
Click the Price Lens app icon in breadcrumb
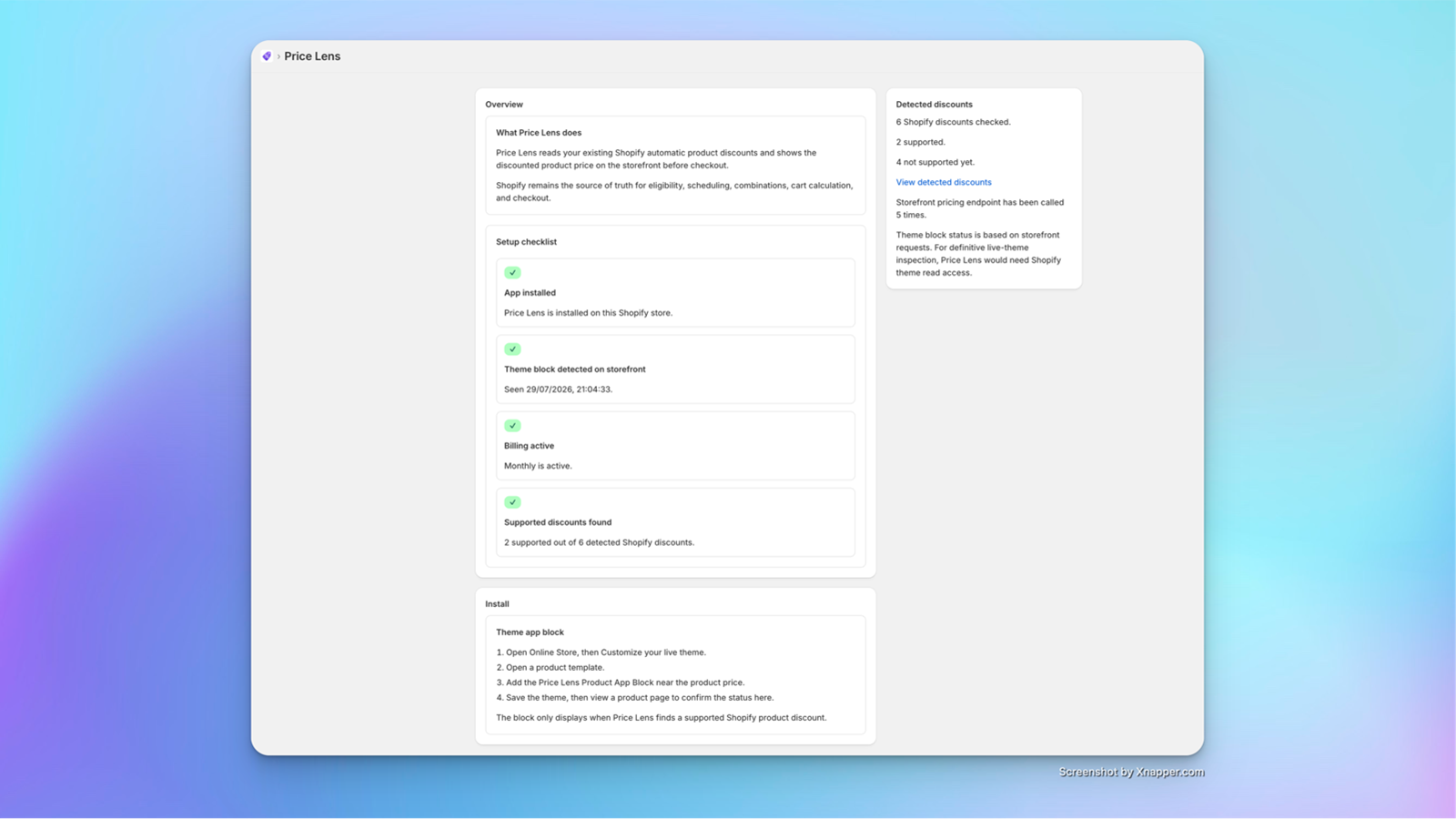pos(267,56)
